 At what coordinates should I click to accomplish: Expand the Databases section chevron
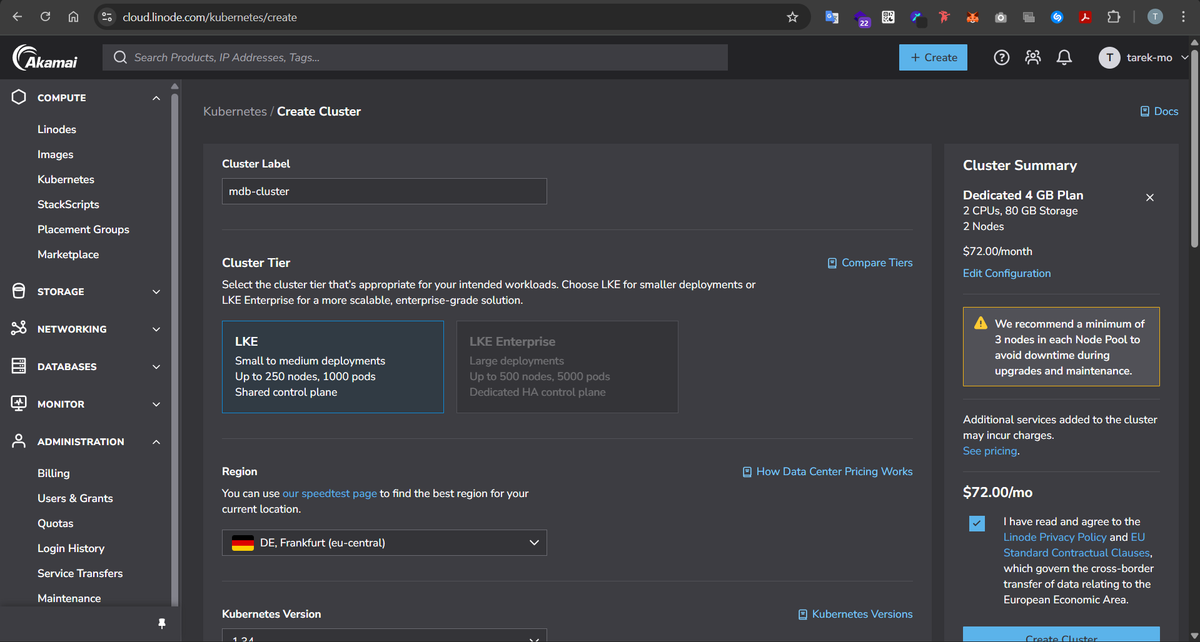156,367
